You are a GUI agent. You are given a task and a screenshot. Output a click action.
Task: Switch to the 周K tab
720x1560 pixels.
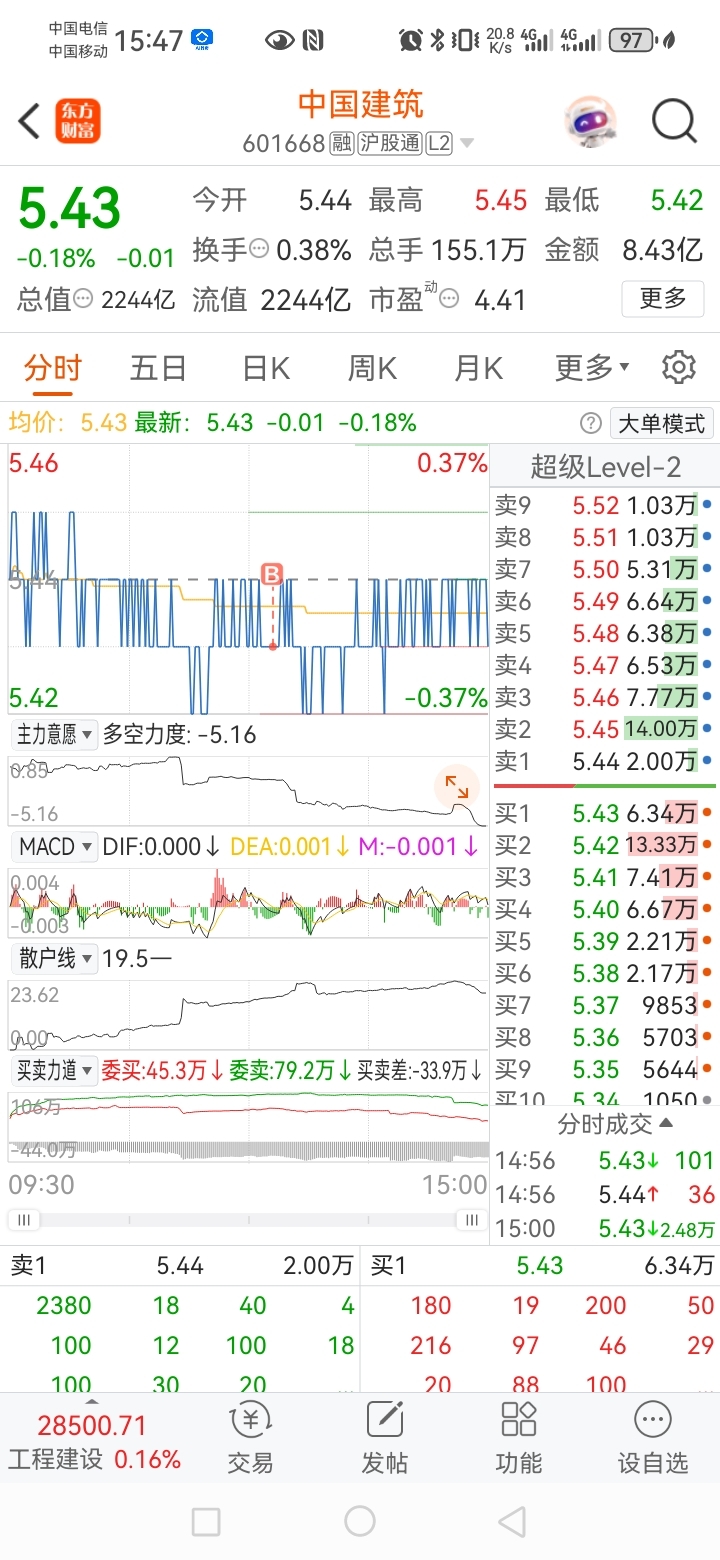[373, 368]
